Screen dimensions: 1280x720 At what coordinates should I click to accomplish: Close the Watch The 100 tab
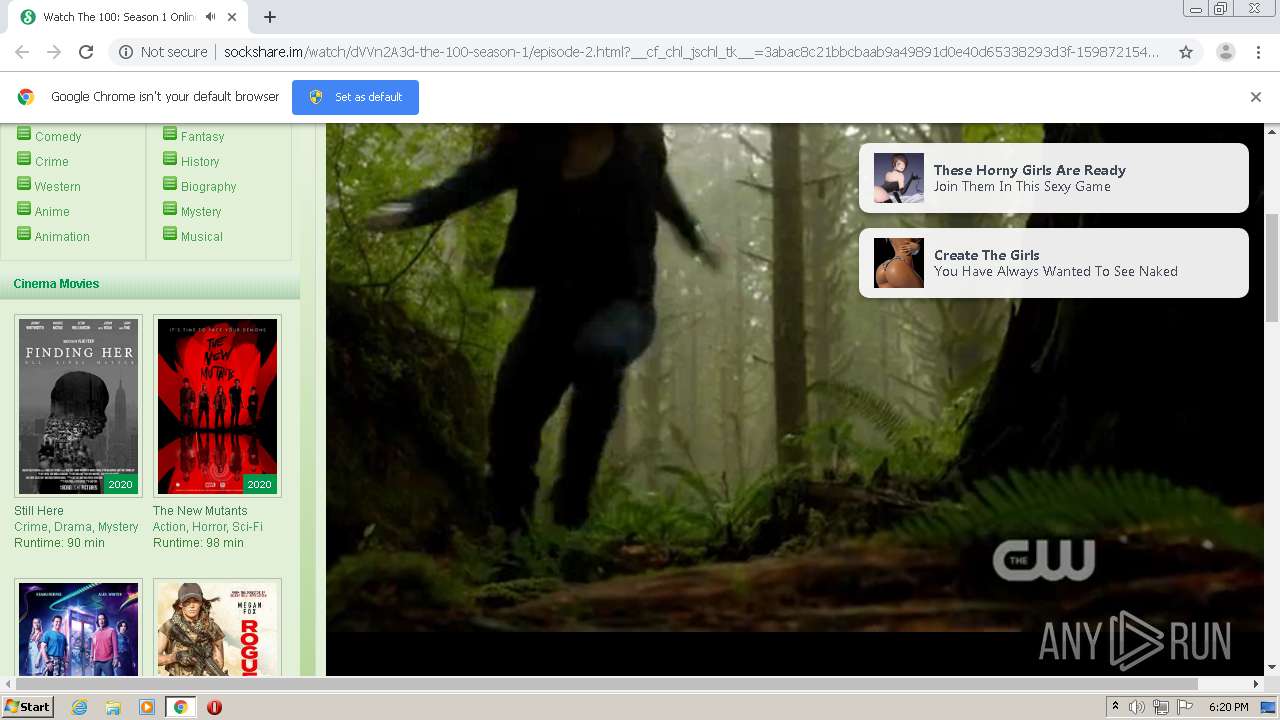233,17
